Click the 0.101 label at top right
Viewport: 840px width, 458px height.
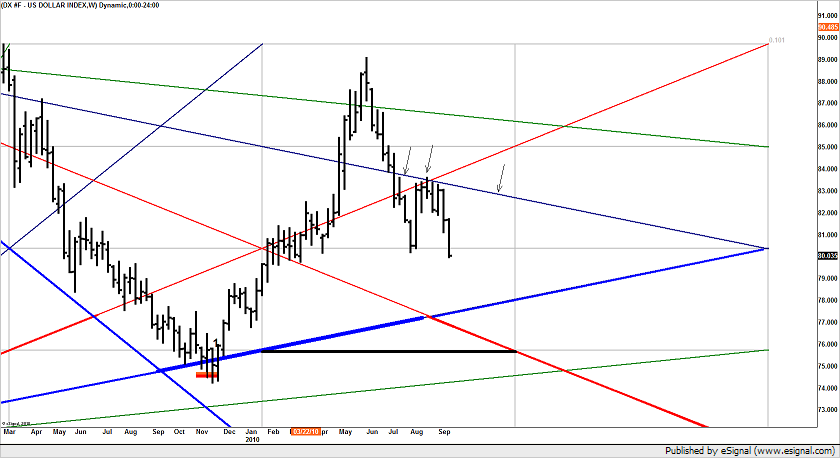point(776,41)
